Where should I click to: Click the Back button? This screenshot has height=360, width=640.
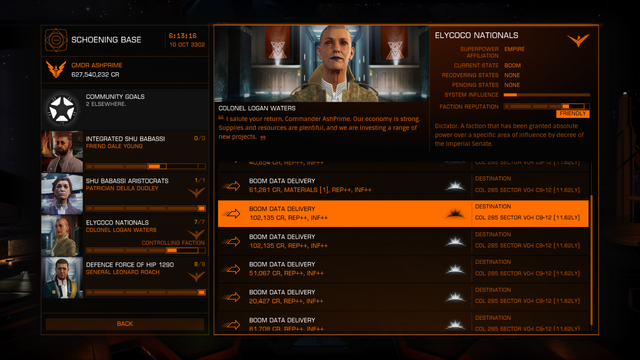pos(125,324)
